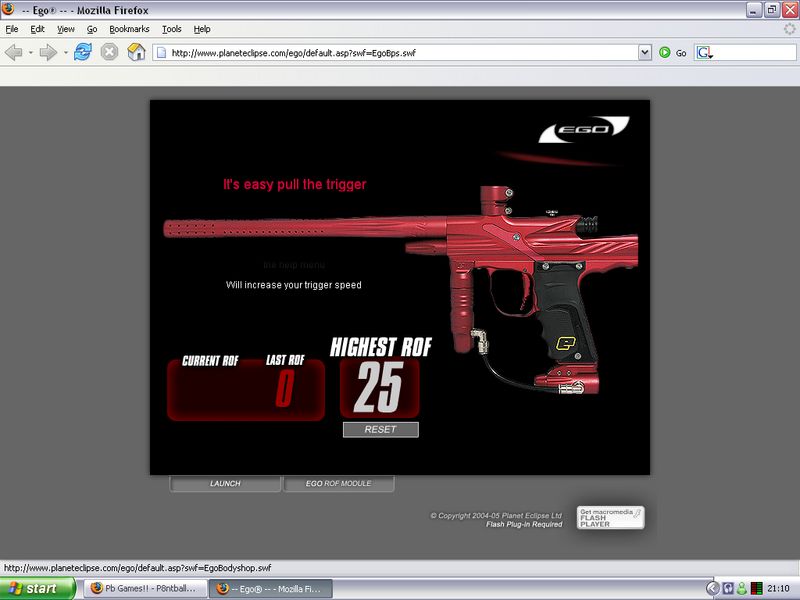Select the Ego Mozilla Firefox taskbar button
Viewport: 800px width, 600px height.
click(x=271, y=588)
